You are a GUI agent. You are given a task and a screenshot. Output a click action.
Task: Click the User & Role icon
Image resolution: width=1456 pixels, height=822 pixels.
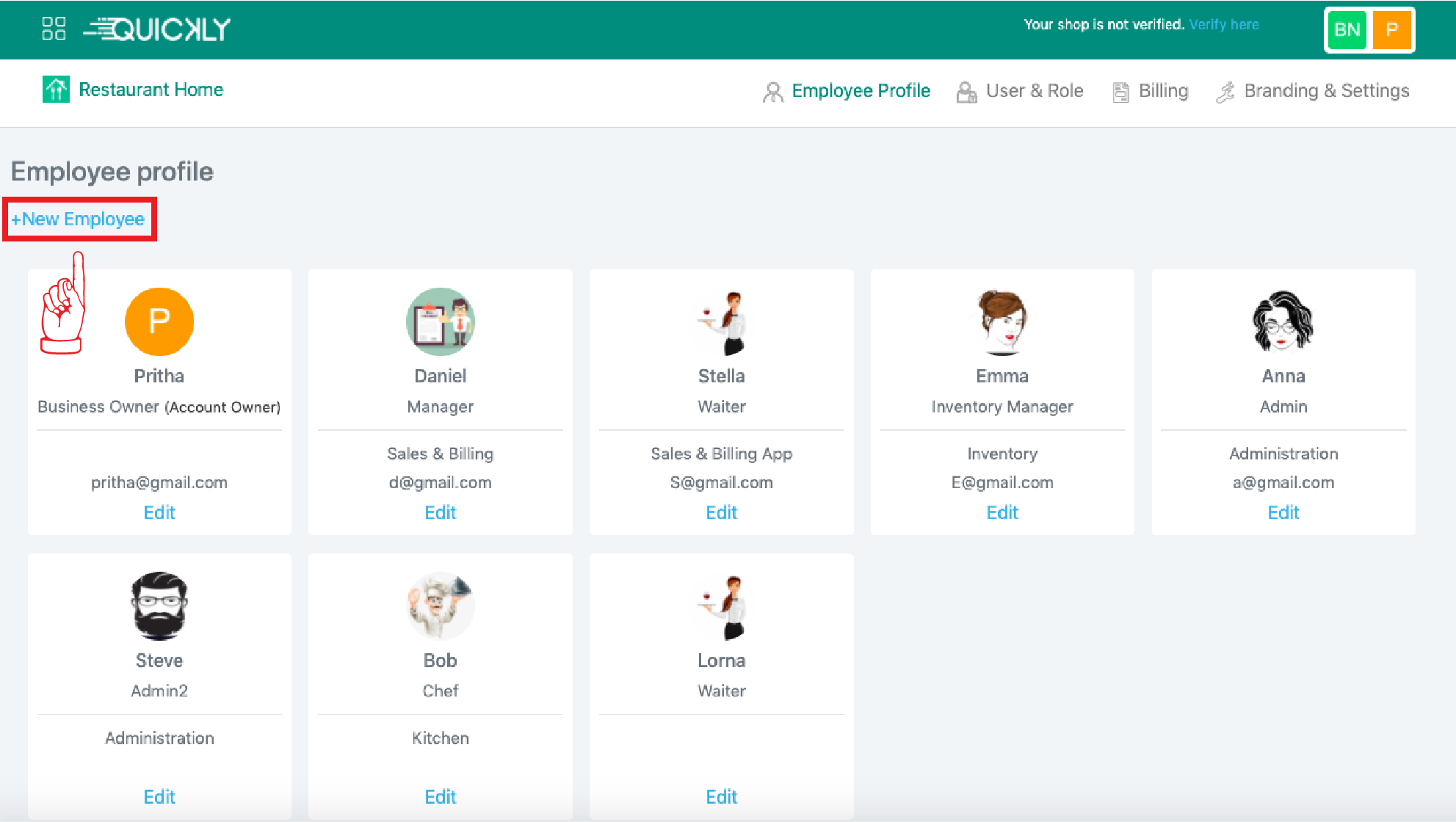pos(967,91)
